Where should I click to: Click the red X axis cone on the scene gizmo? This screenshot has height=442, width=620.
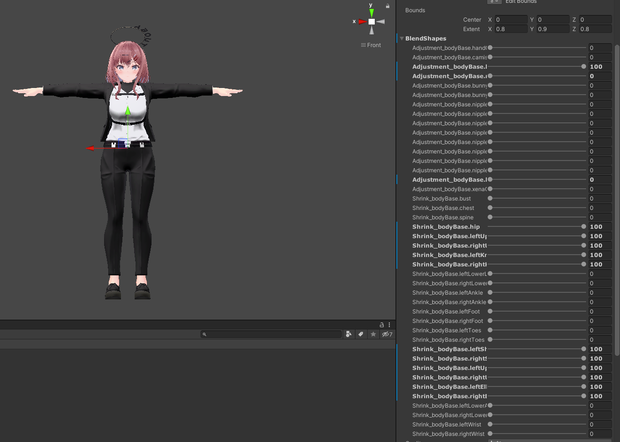362,22
